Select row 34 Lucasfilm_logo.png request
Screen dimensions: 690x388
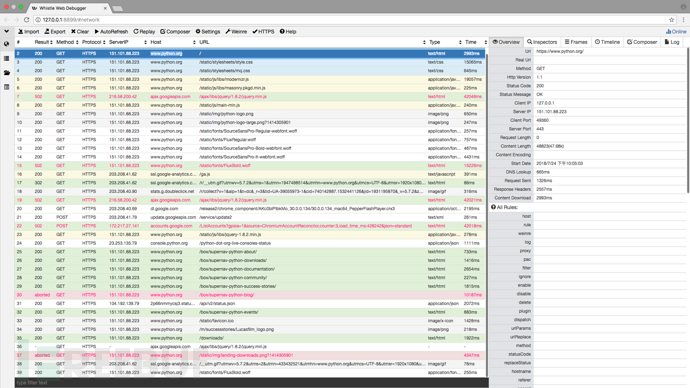coord(250,329)
